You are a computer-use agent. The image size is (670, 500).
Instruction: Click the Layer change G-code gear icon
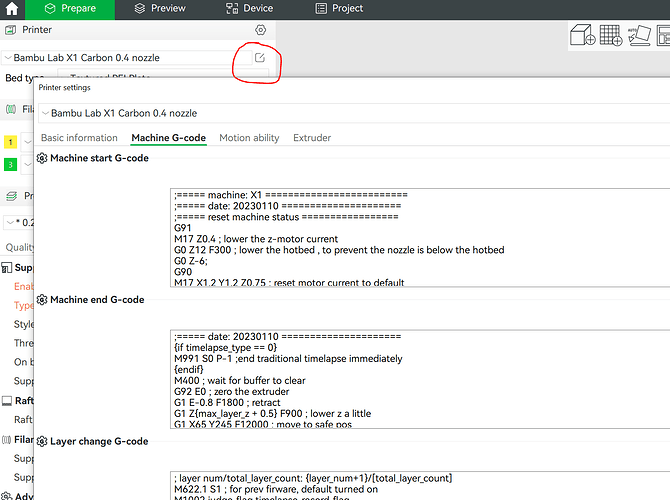point(42,441)
